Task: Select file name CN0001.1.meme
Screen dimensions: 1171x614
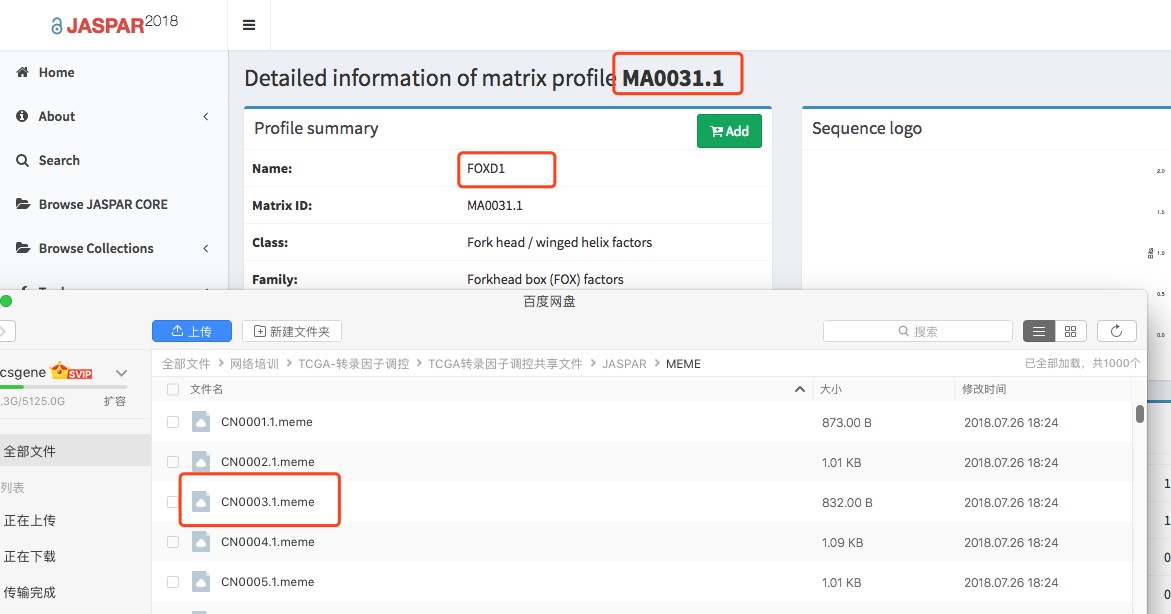Action: point(267,422)
